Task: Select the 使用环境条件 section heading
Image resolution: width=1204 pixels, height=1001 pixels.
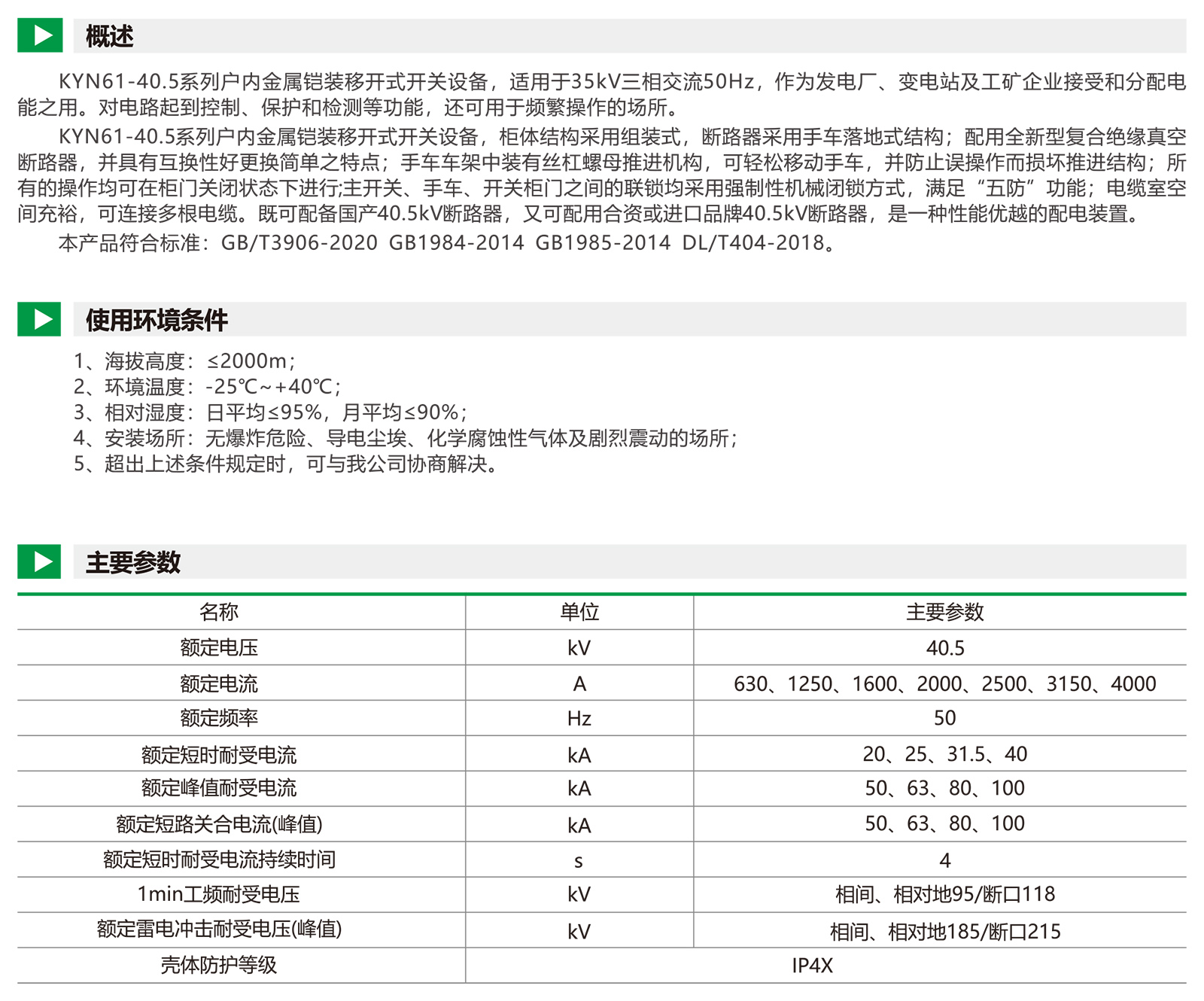Action: point(157,320)
